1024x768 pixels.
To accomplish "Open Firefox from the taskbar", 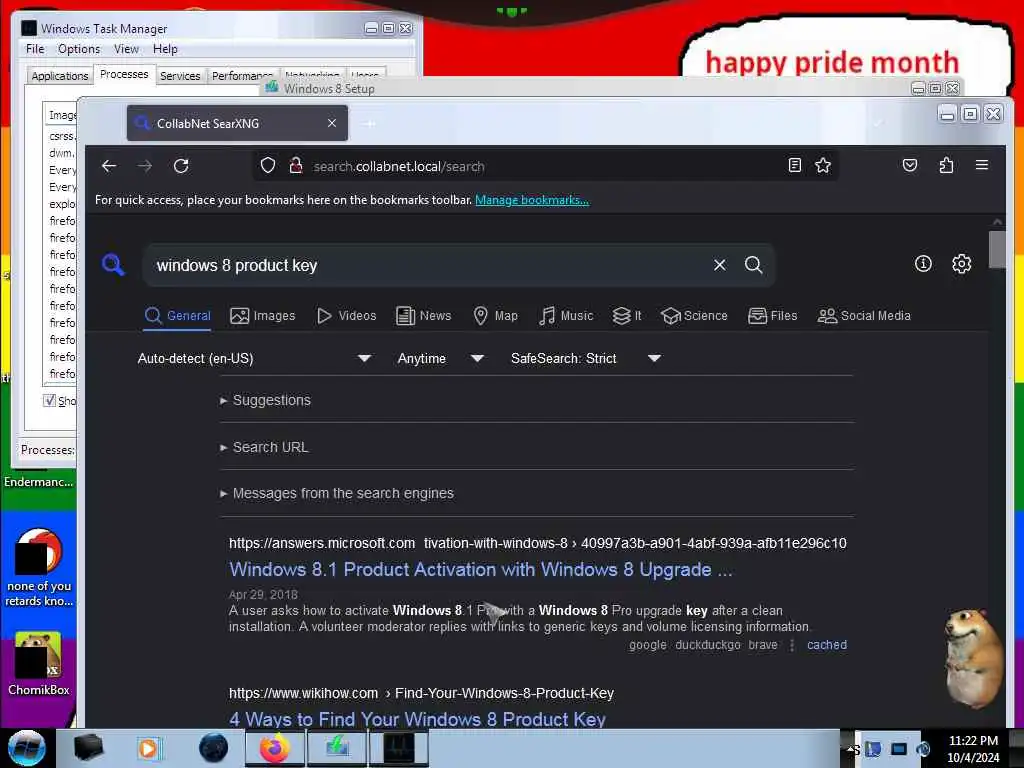I will pos(274,748).
